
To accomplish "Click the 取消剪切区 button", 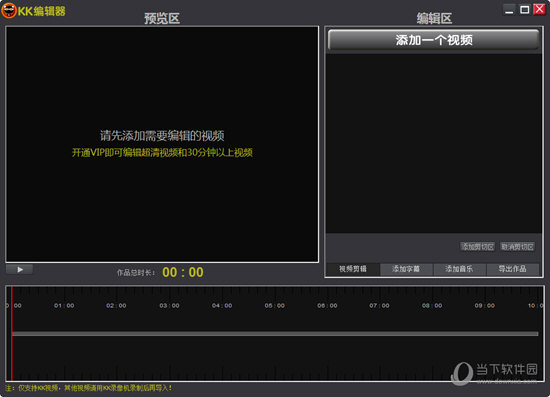I will point(517,247).
